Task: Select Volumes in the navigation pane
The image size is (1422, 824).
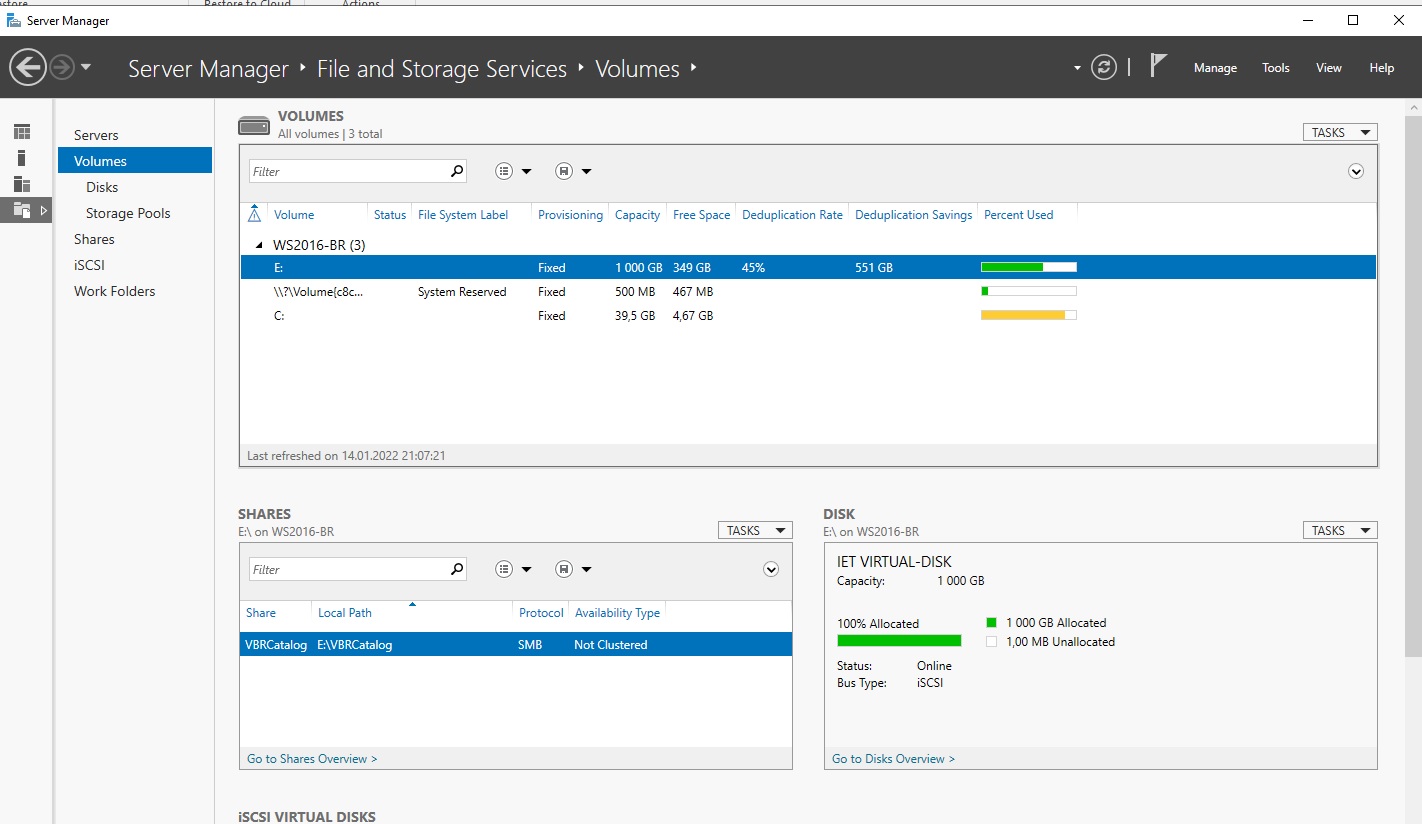Action: (135, 161)
